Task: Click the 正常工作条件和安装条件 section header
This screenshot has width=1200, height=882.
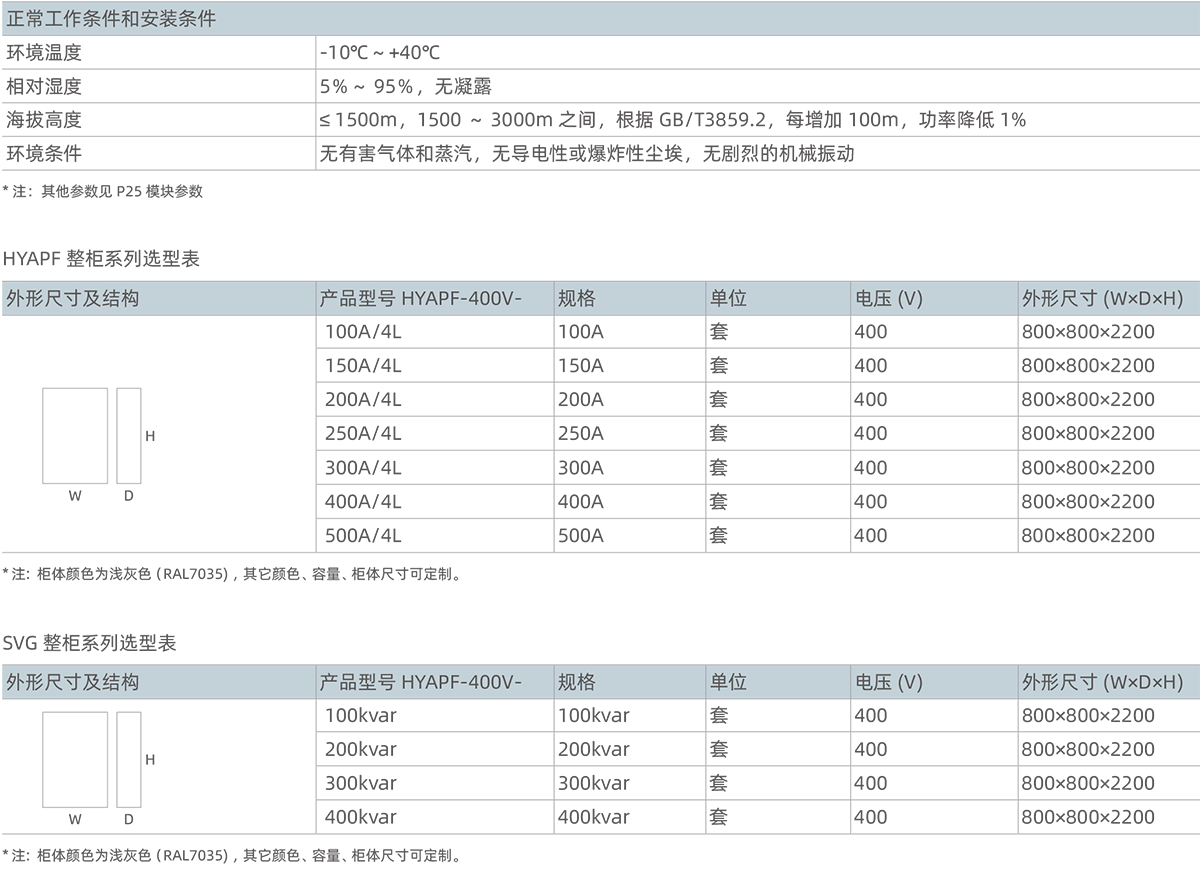Action: coord(111,19)
